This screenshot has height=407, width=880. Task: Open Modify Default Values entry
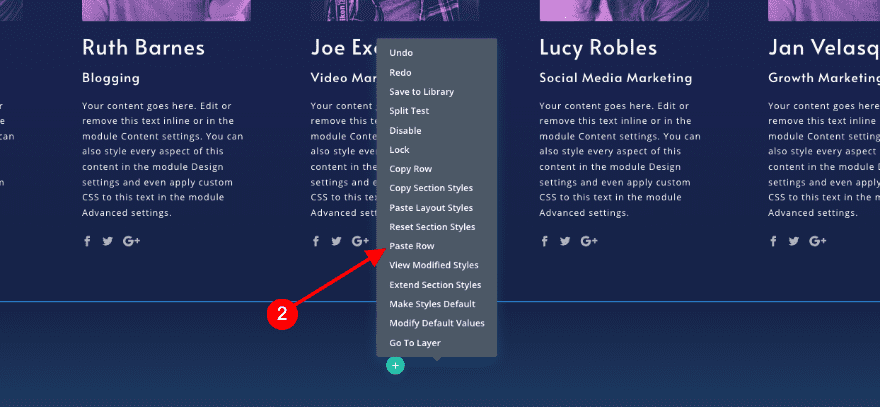pos(437,323)
